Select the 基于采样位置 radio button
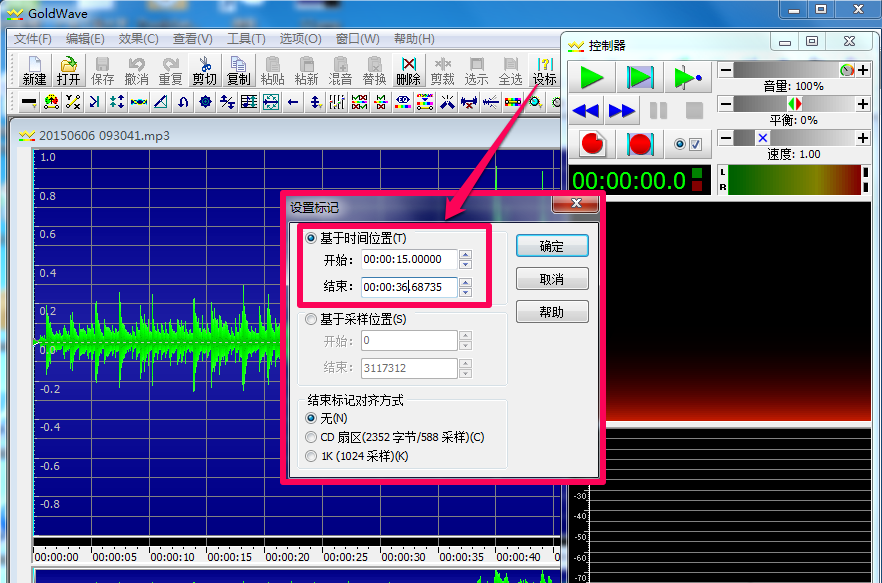This screenshot has height=583, width=882. click(312, 319)
